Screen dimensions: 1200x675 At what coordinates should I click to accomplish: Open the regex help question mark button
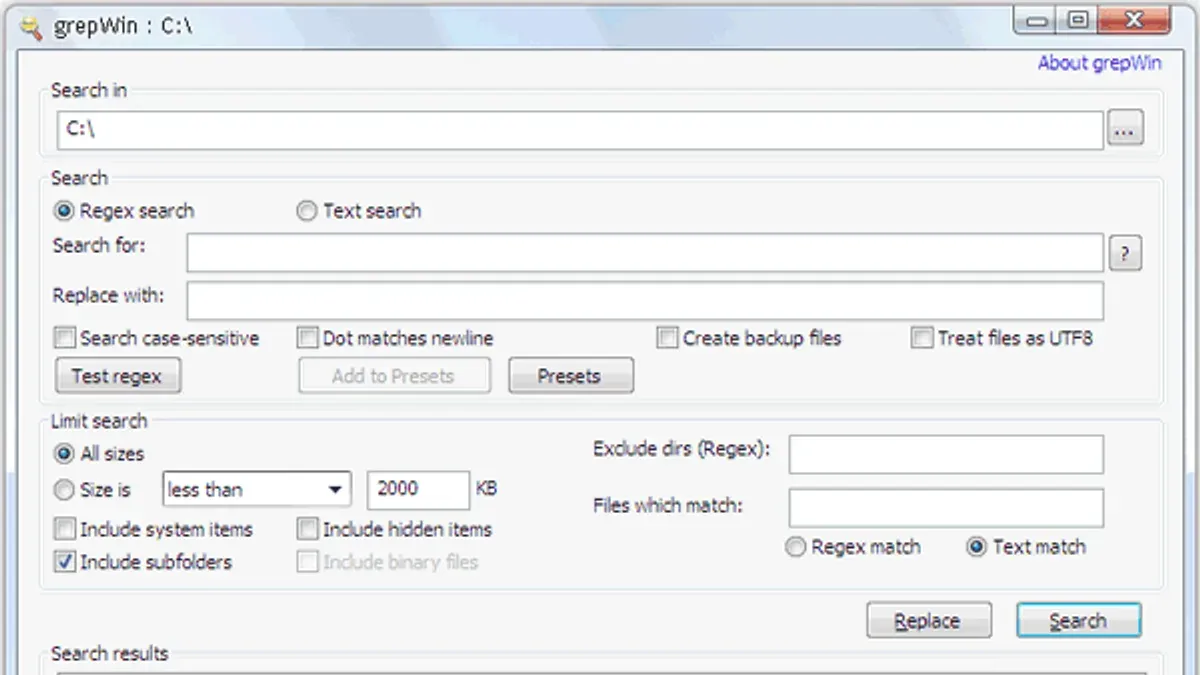[x=1125, y=254]
